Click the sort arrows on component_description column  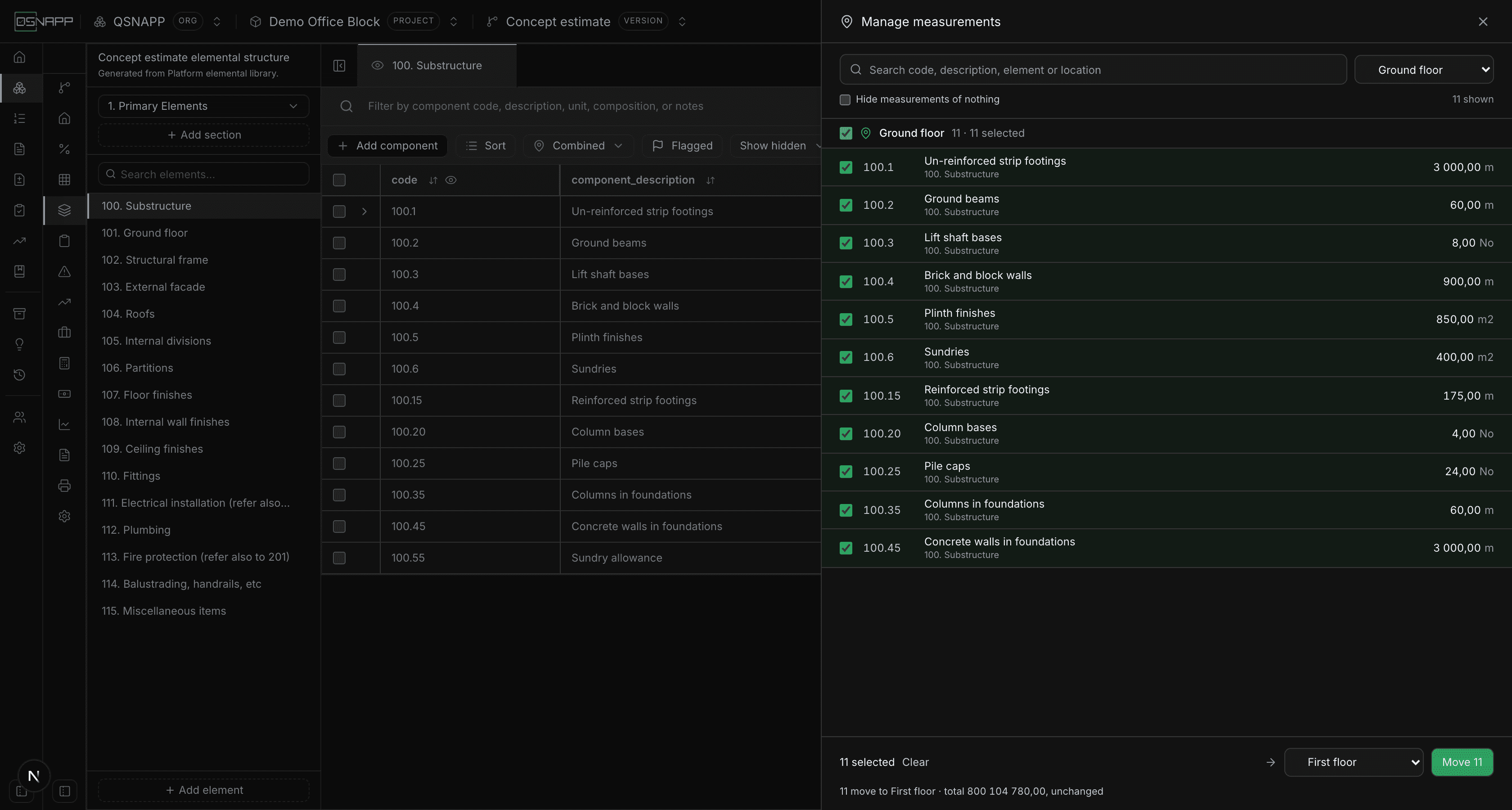(x=710, y=180)
